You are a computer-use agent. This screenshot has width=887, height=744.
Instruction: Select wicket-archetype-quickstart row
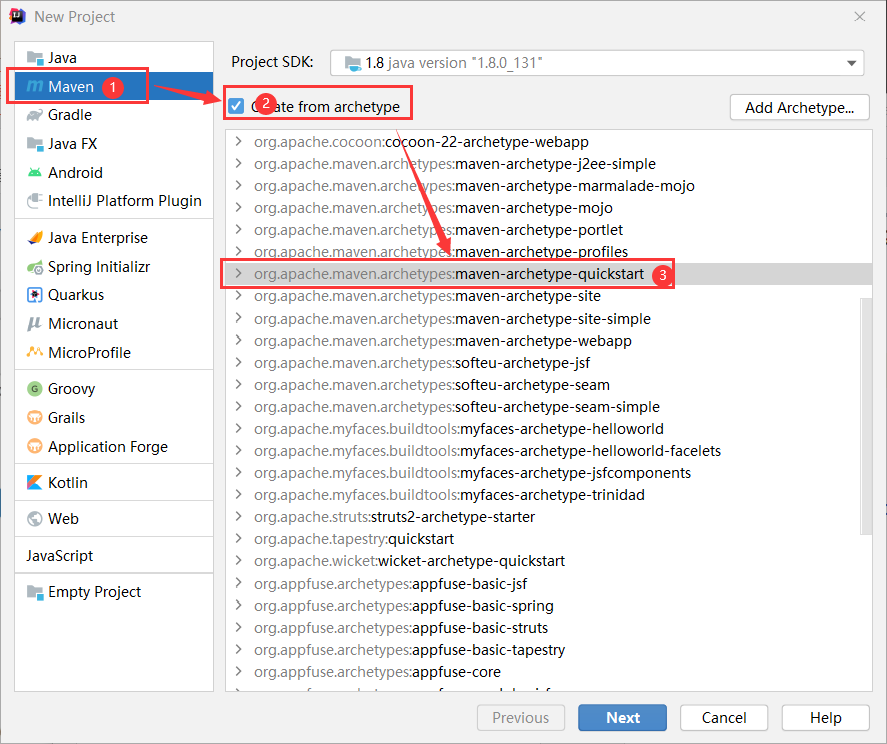click(549, 561)
